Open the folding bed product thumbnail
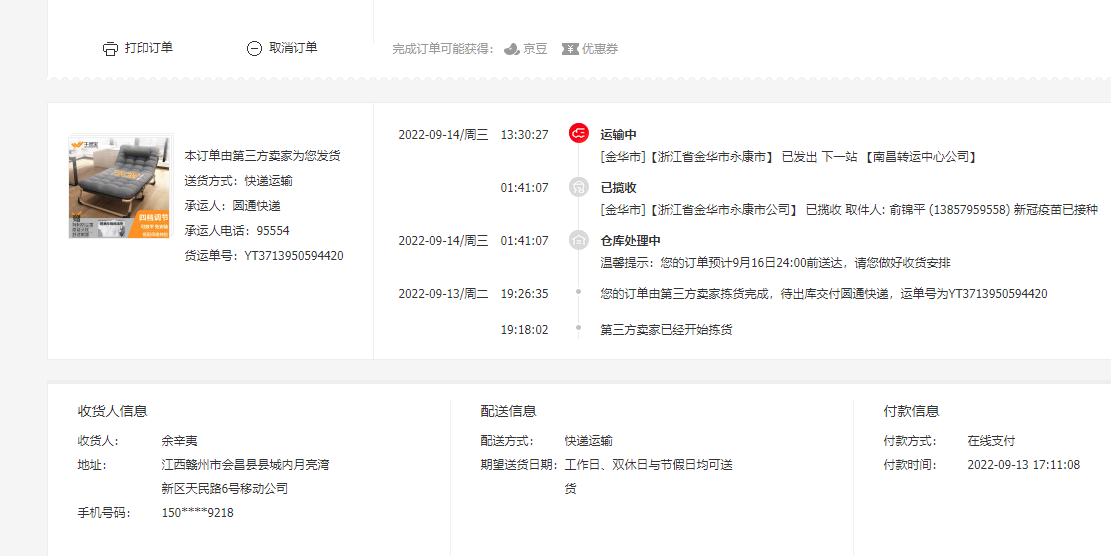The image size is (1111, 556). coord(119,187)
